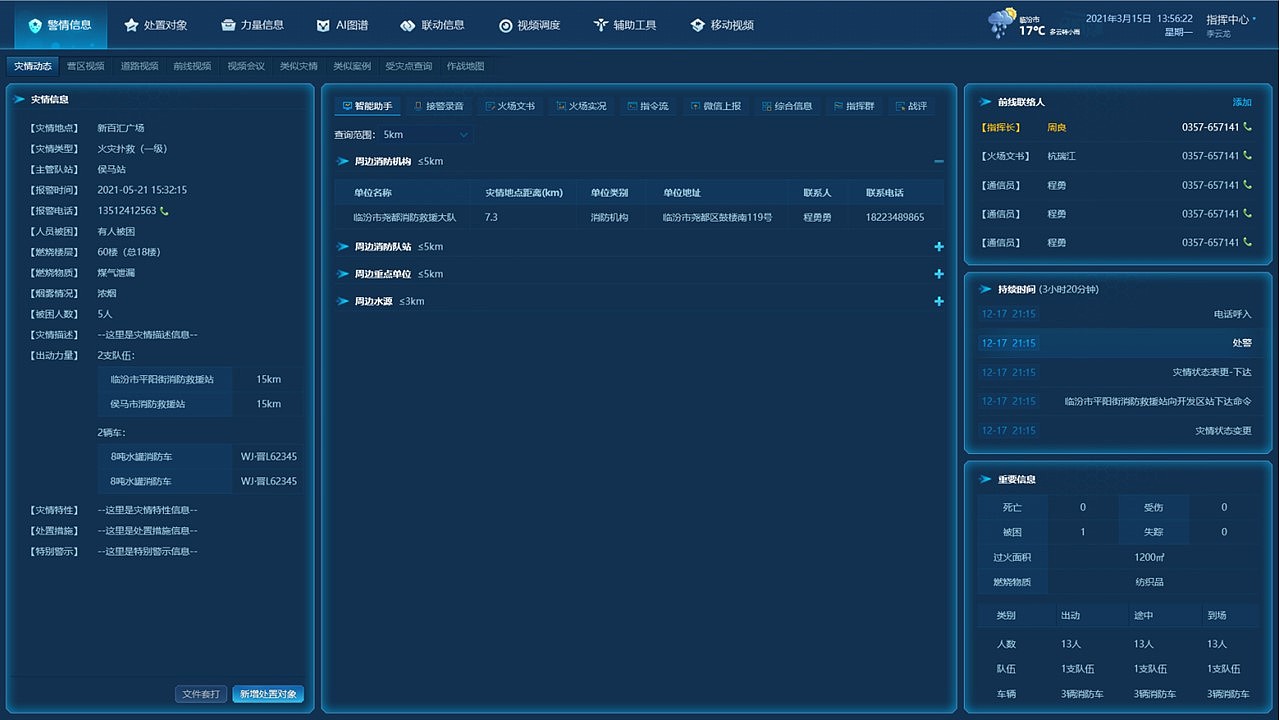
Task: Click the contact phone 18223489865
Action: pyautogui.click(x=895, y=217)
